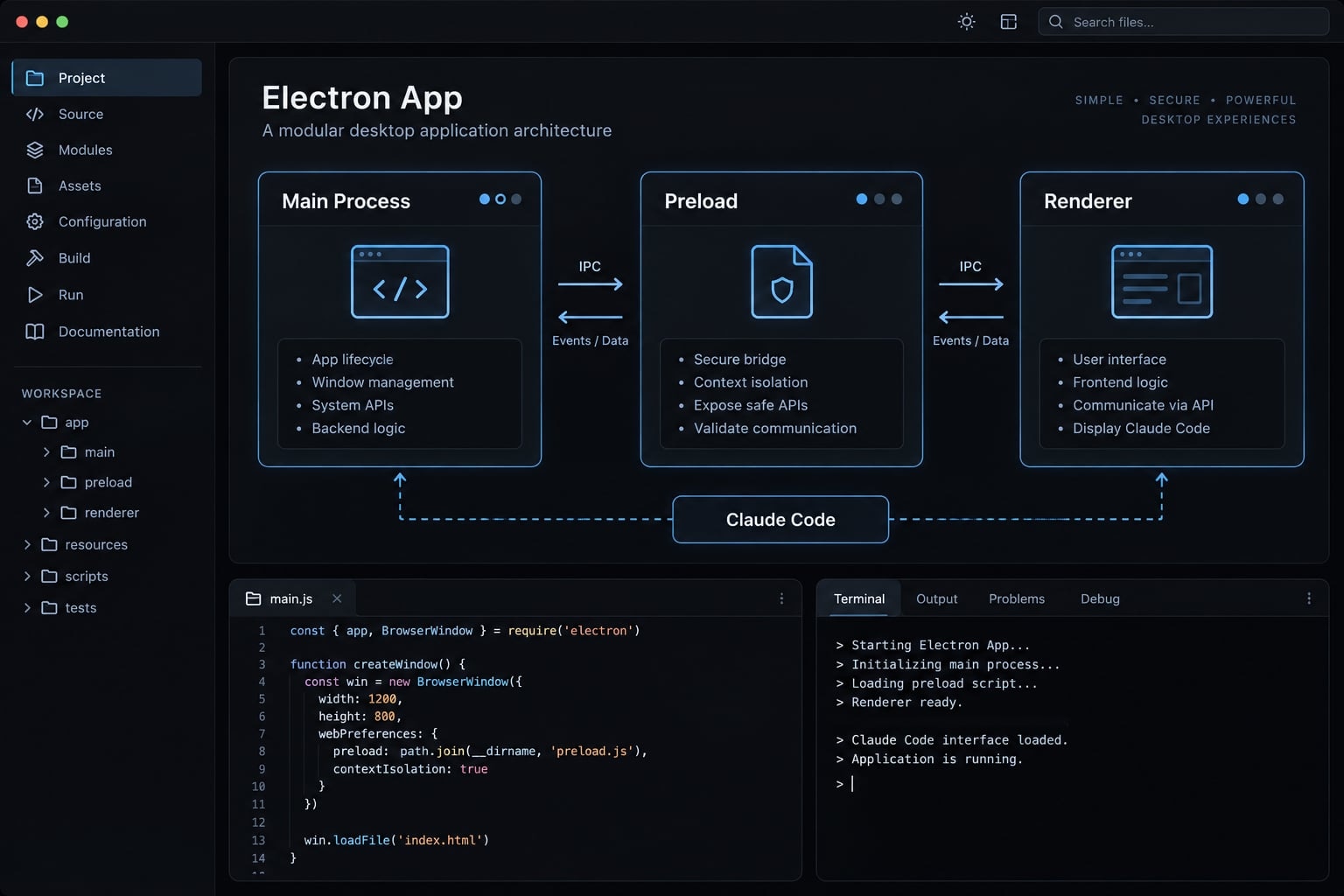Click the Preload card title
Viewport: 1344px width, 896px height.
click(x=701, y=201)
